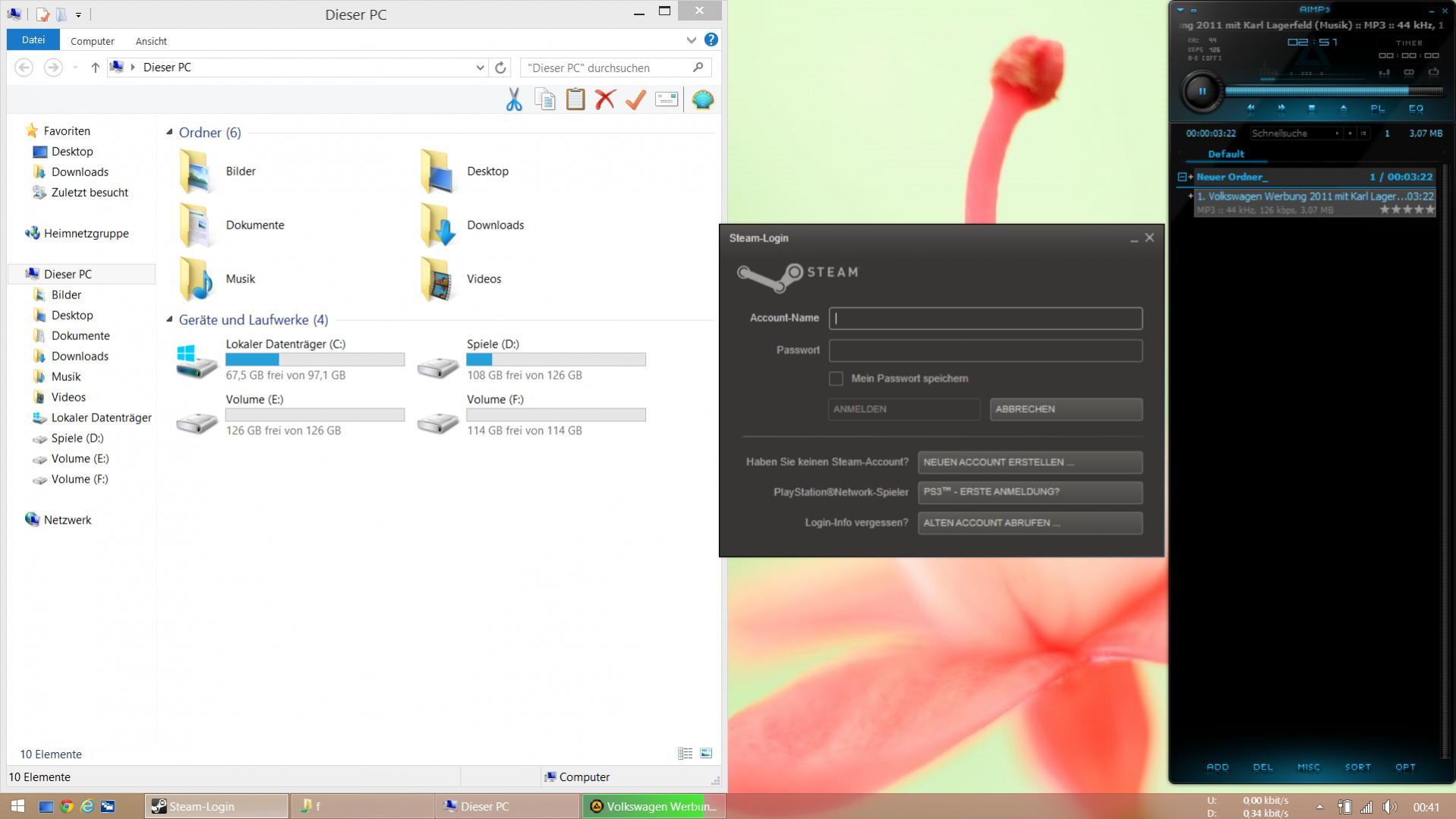This screenshot has width=1456, height=819.
Task: Click the Steam Passwort field
Action: point(985,351)
